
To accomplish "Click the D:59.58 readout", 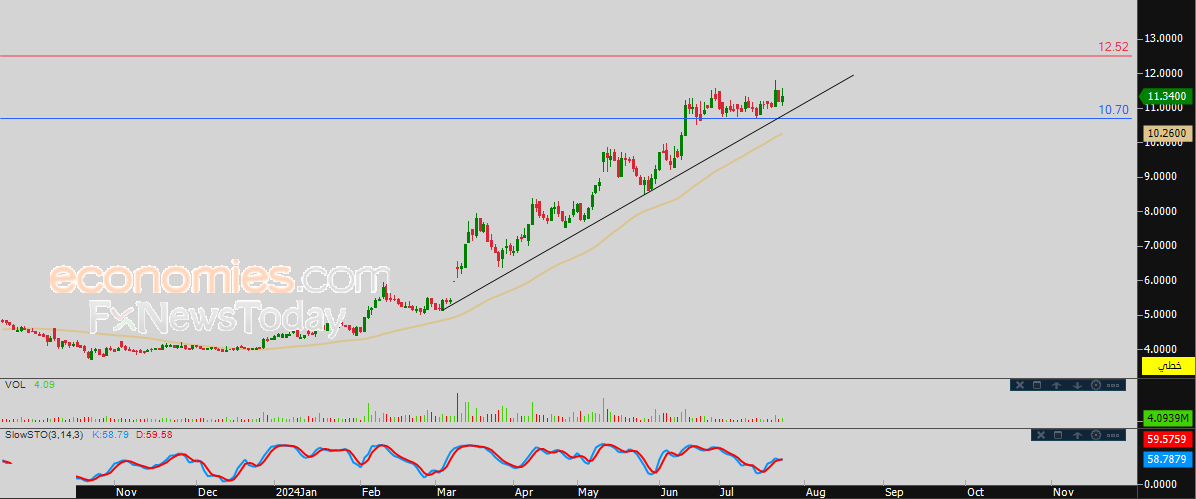I will pos(155,434).
